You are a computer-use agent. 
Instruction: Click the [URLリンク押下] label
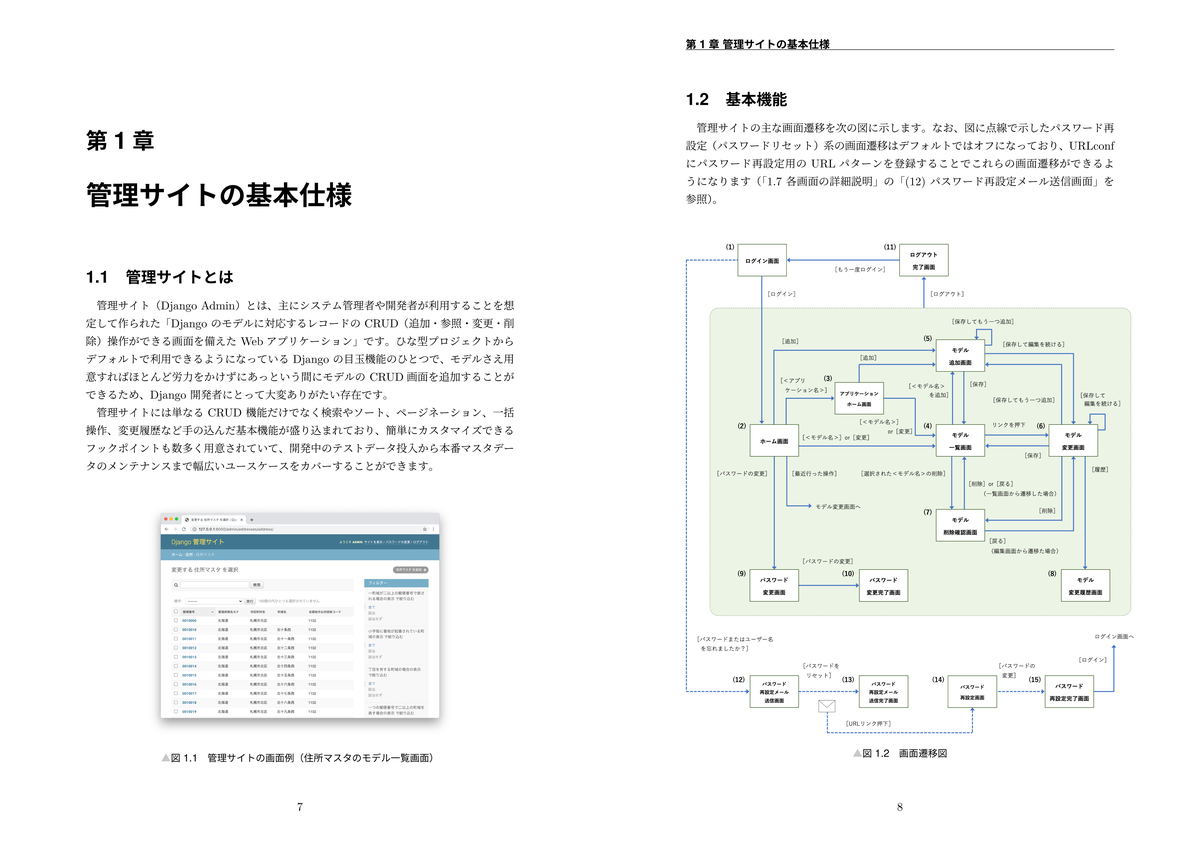click(867, 723)
